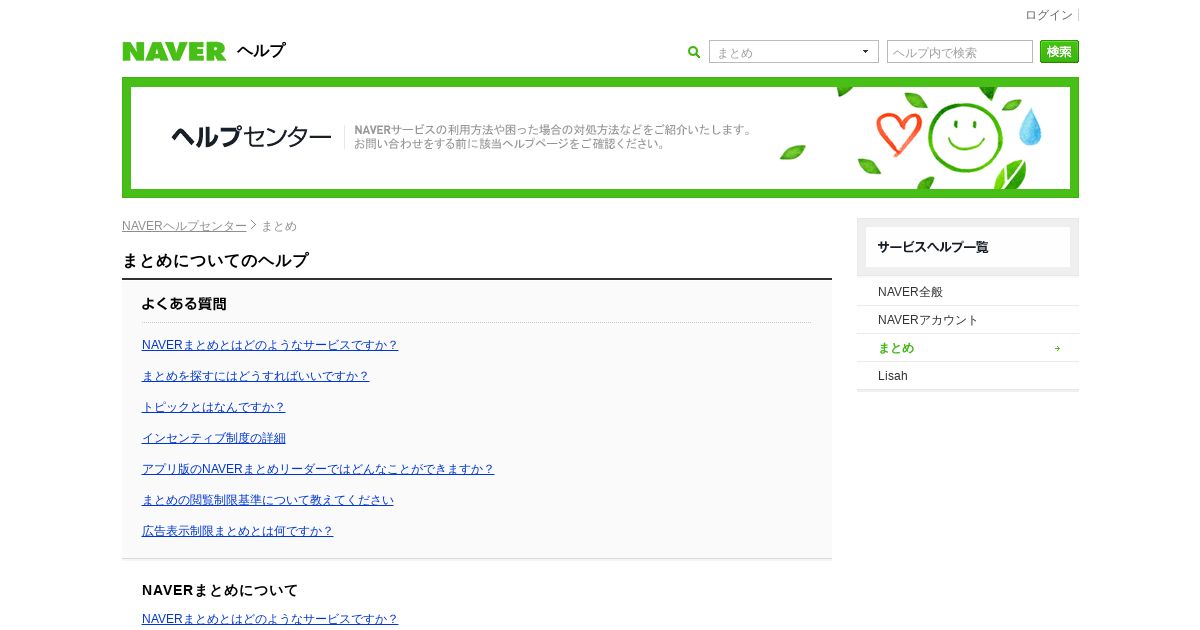Focus the ヘルプ内で検索 search field
1200x630 pixels.
coord(960,52)
